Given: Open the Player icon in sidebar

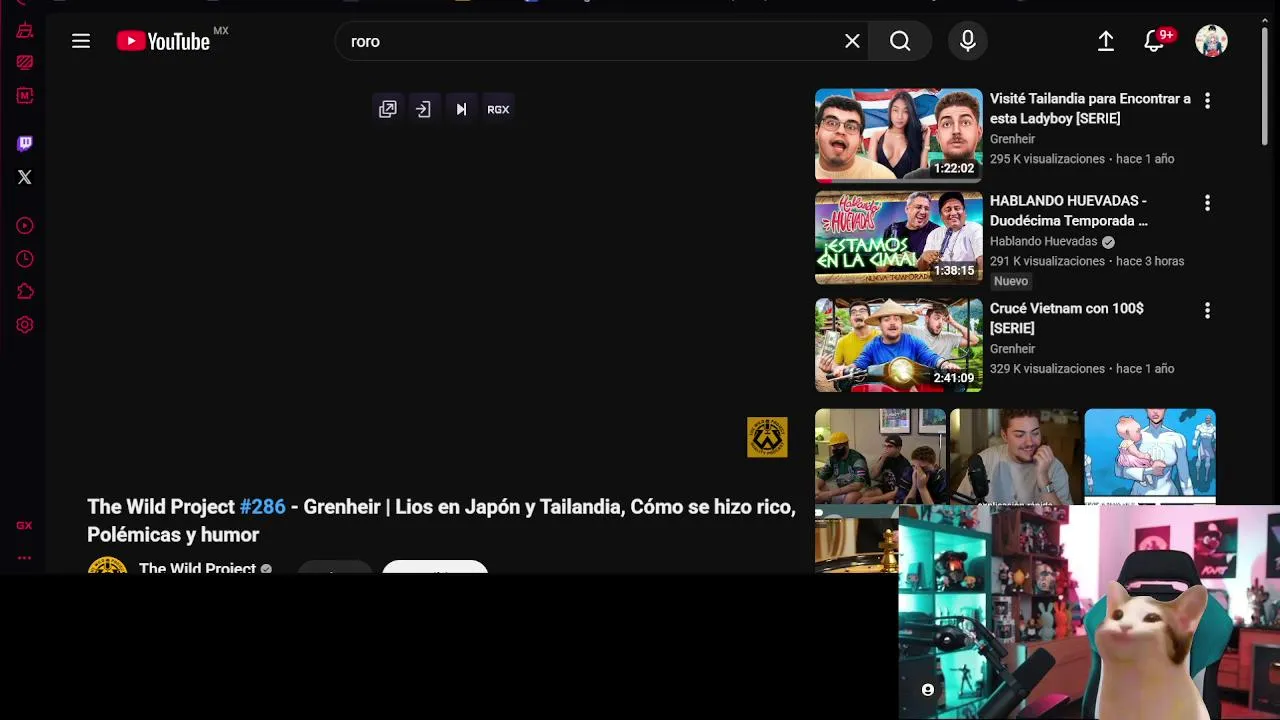Looking at the screenshot, I should coord(25,226).
